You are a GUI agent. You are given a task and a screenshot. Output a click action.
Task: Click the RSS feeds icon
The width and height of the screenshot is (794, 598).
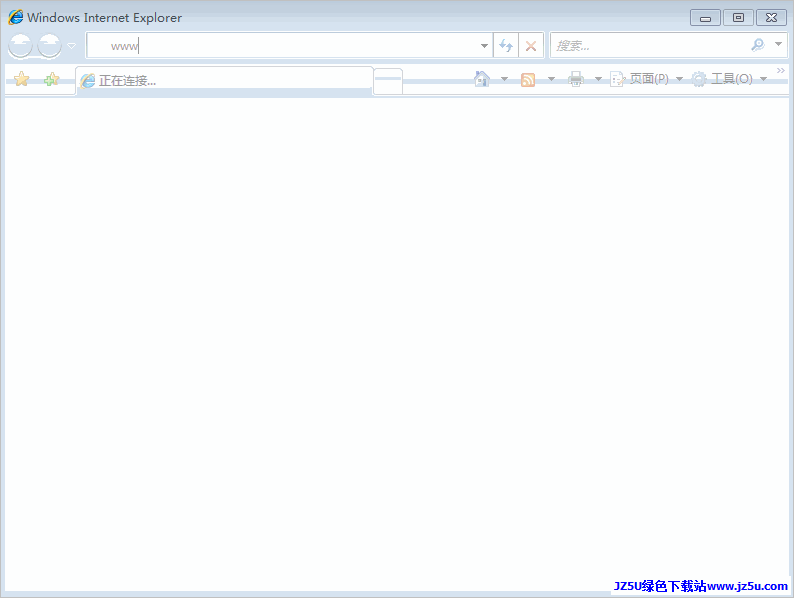tap(528, 79)
